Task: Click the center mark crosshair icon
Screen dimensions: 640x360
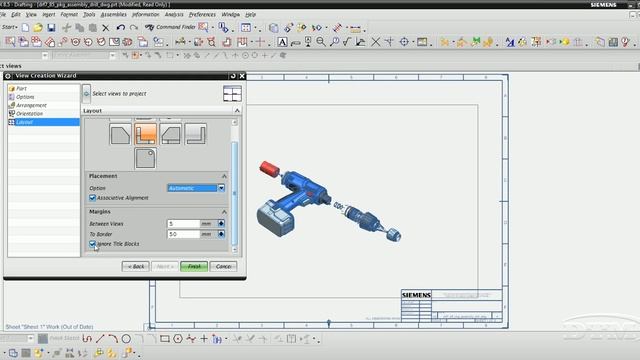Action: point(260,42)
